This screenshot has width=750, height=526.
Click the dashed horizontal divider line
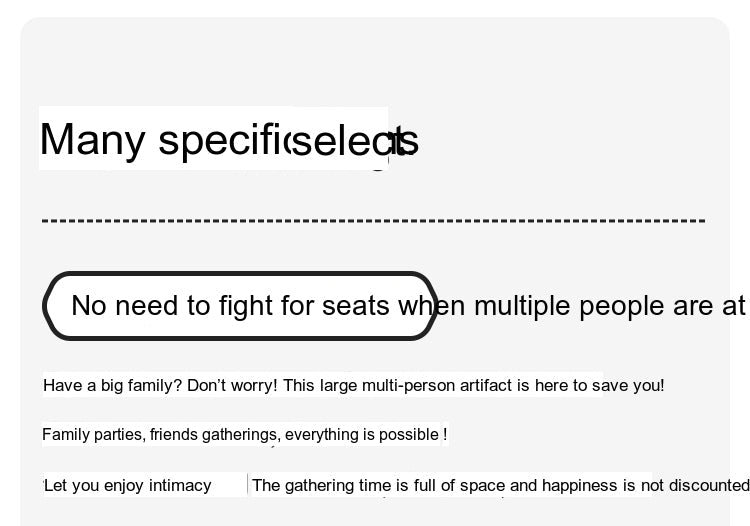tap(373, 220)
